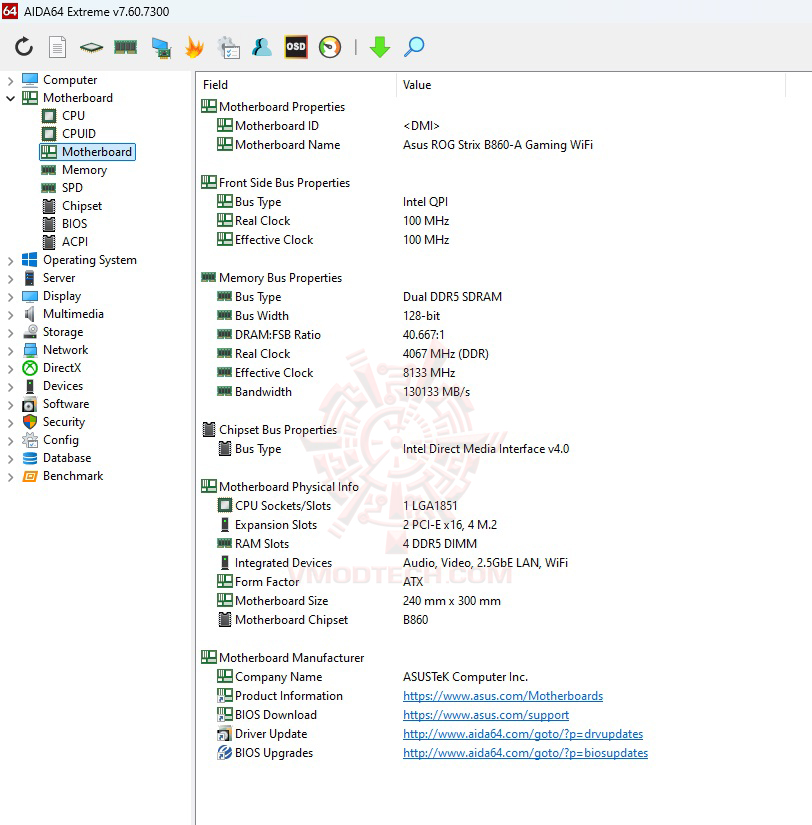Expand the Multimedia tree node

10,315
